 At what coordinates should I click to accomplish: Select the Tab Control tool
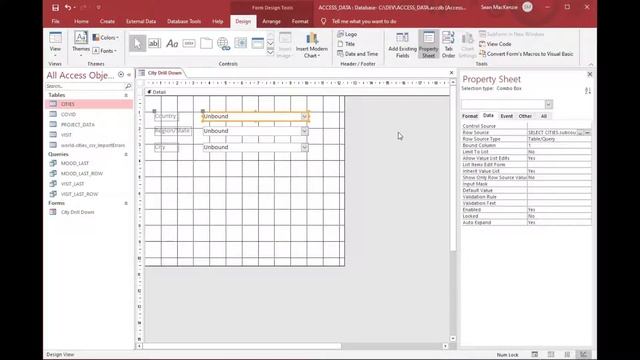coord(206,43)
